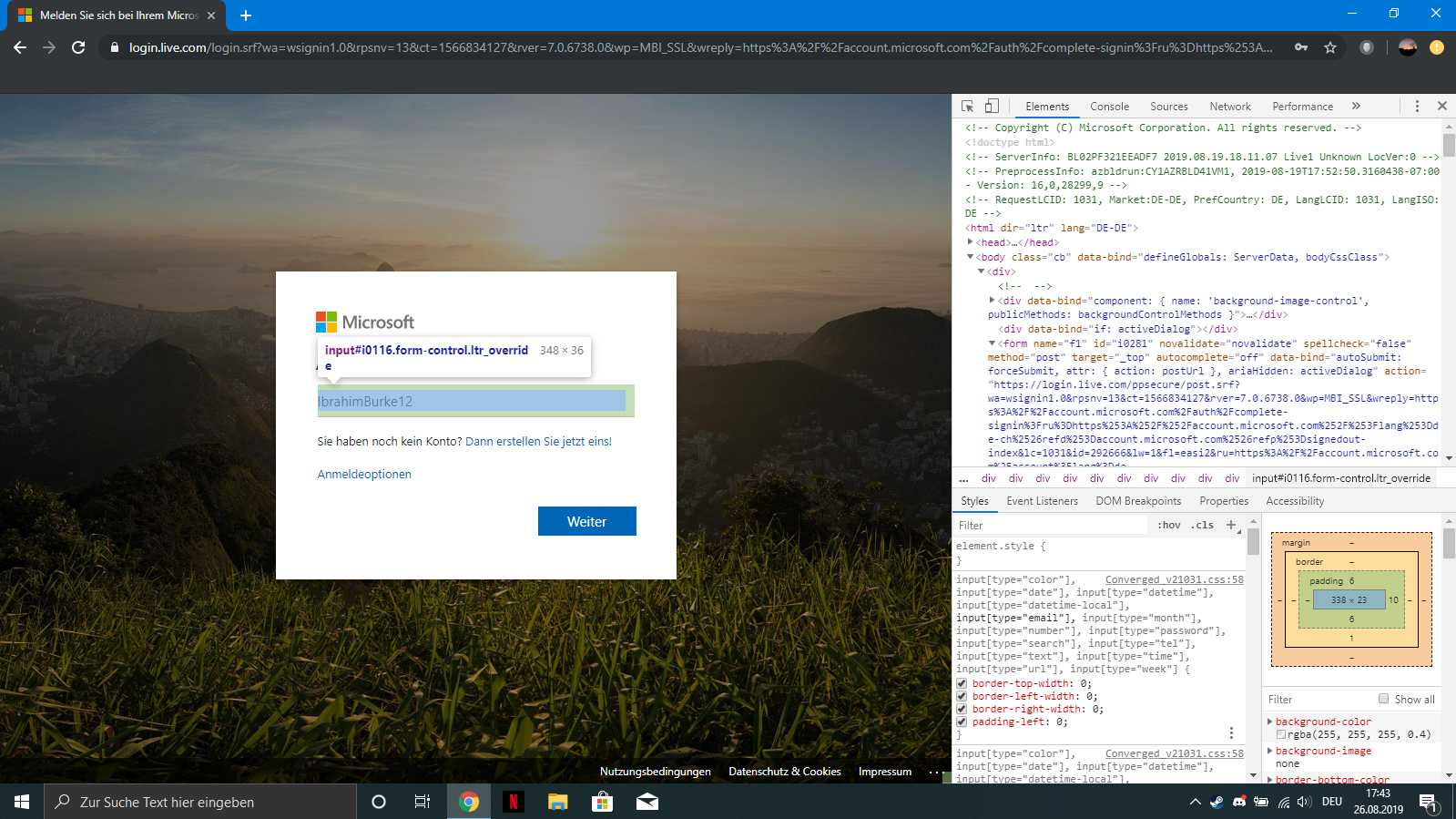
Task: Open the Windows Start menu
Action: (22, 802)
